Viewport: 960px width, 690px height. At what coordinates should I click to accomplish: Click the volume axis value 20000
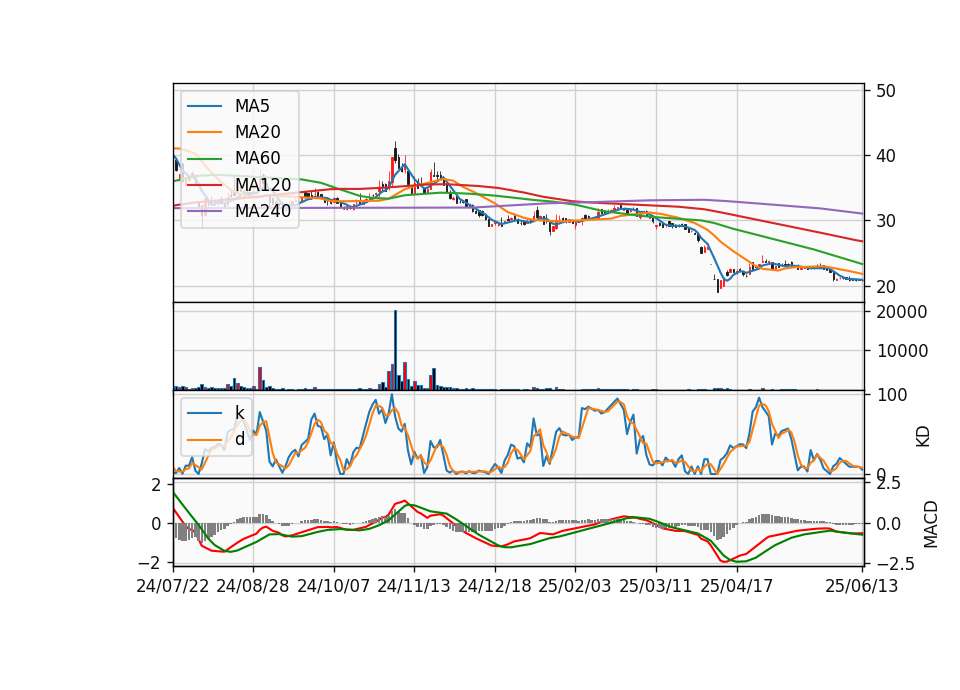pos(902,312)
